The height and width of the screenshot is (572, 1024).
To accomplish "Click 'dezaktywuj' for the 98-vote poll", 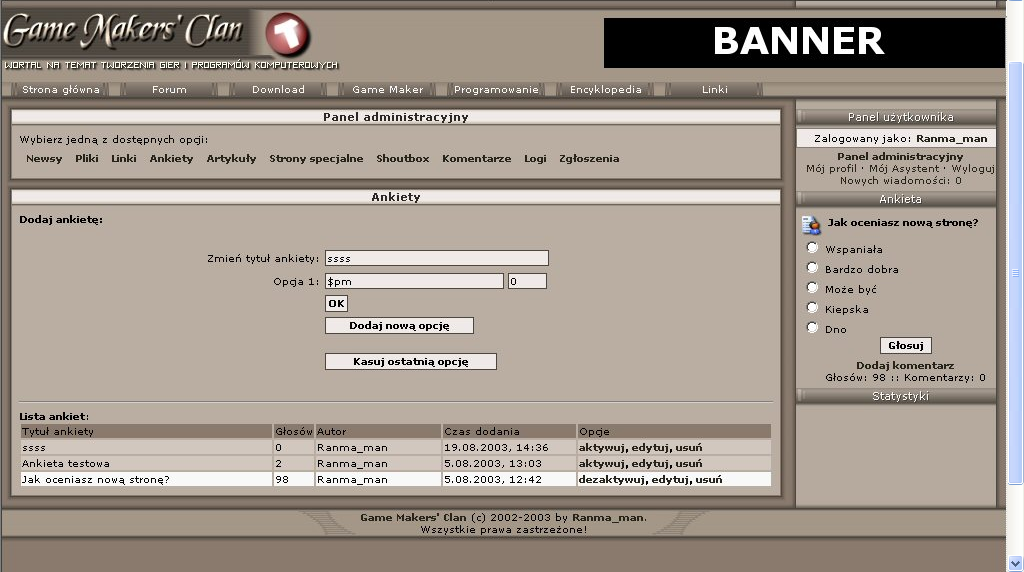I will [612, 480].
